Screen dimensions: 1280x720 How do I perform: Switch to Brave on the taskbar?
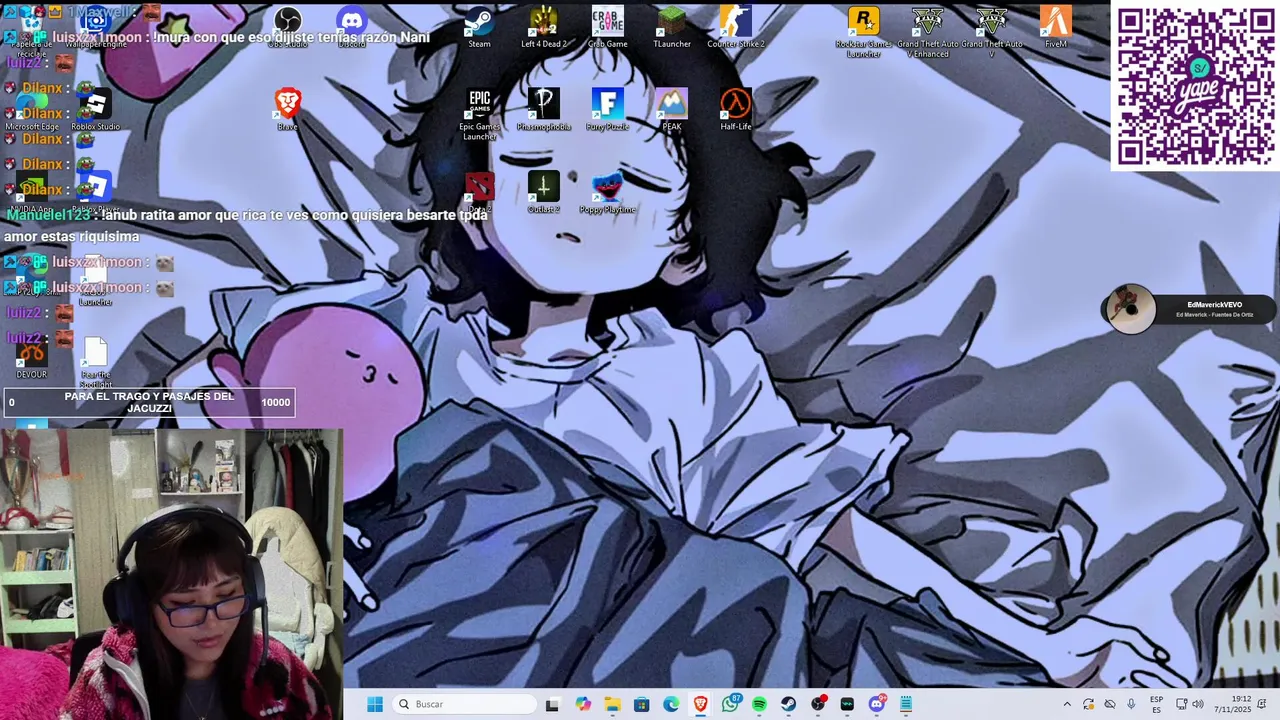point(701,704)
